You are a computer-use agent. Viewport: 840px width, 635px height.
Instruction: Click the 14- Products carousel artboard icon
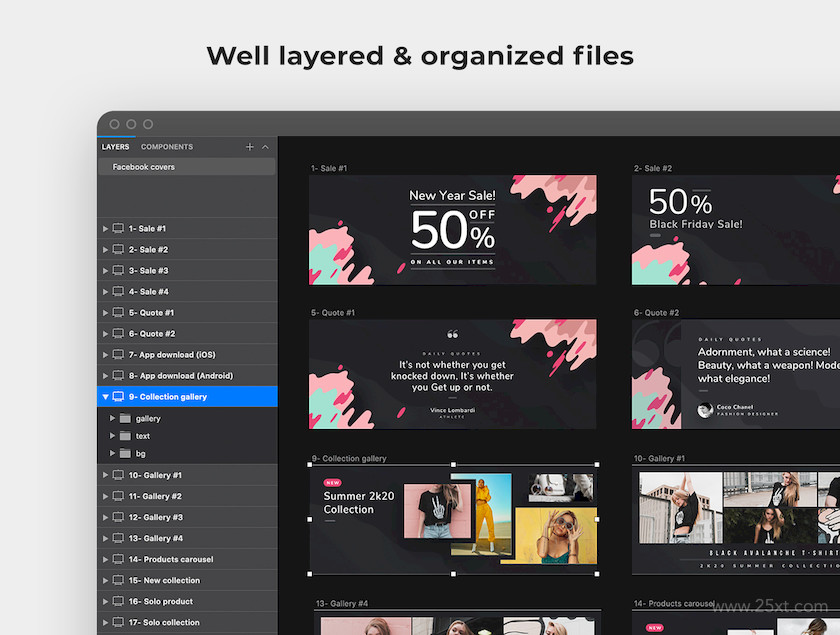pyautogui.click(x=118, y=559)
